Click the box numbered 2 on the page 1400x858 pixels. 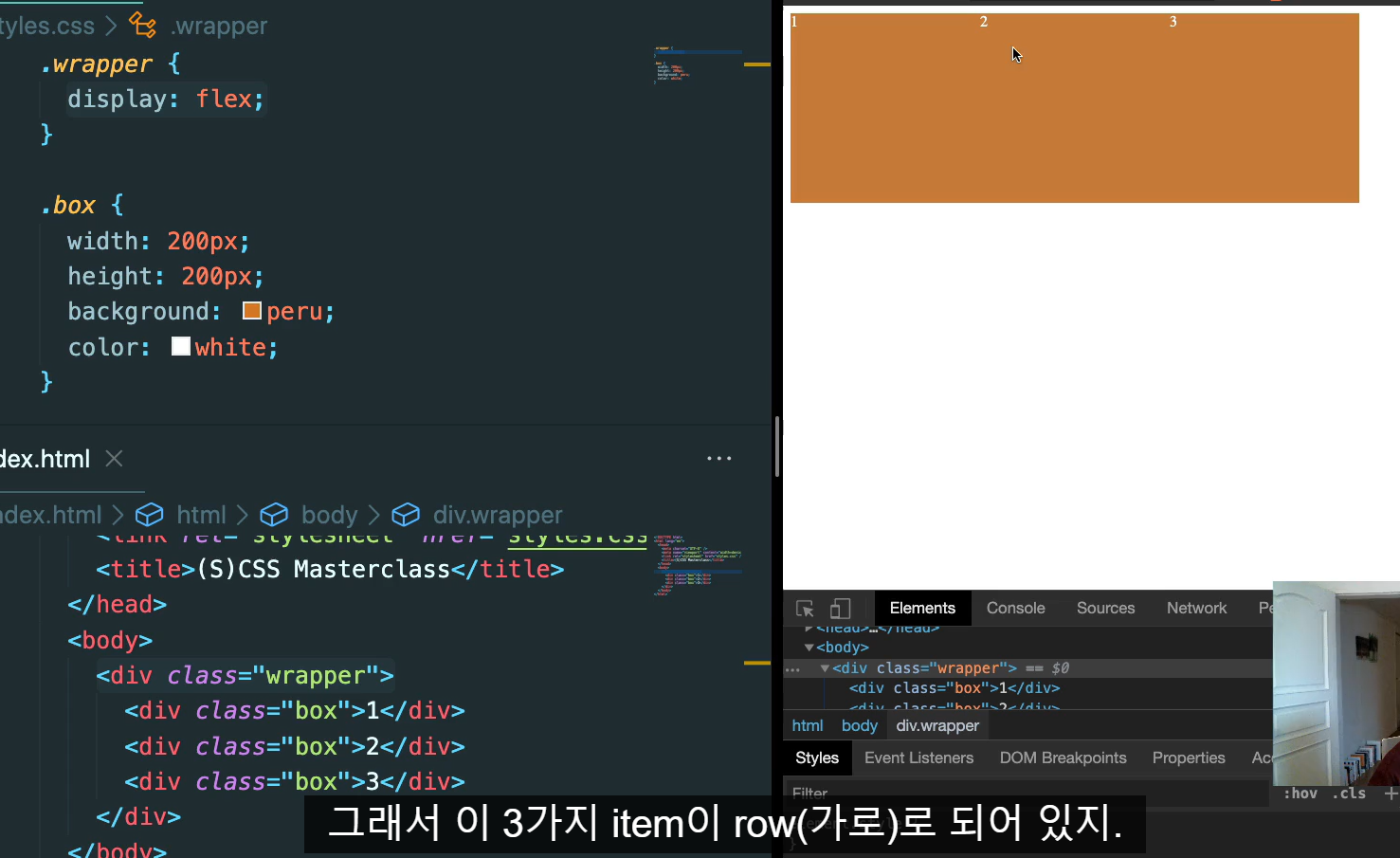(1075, 108)
